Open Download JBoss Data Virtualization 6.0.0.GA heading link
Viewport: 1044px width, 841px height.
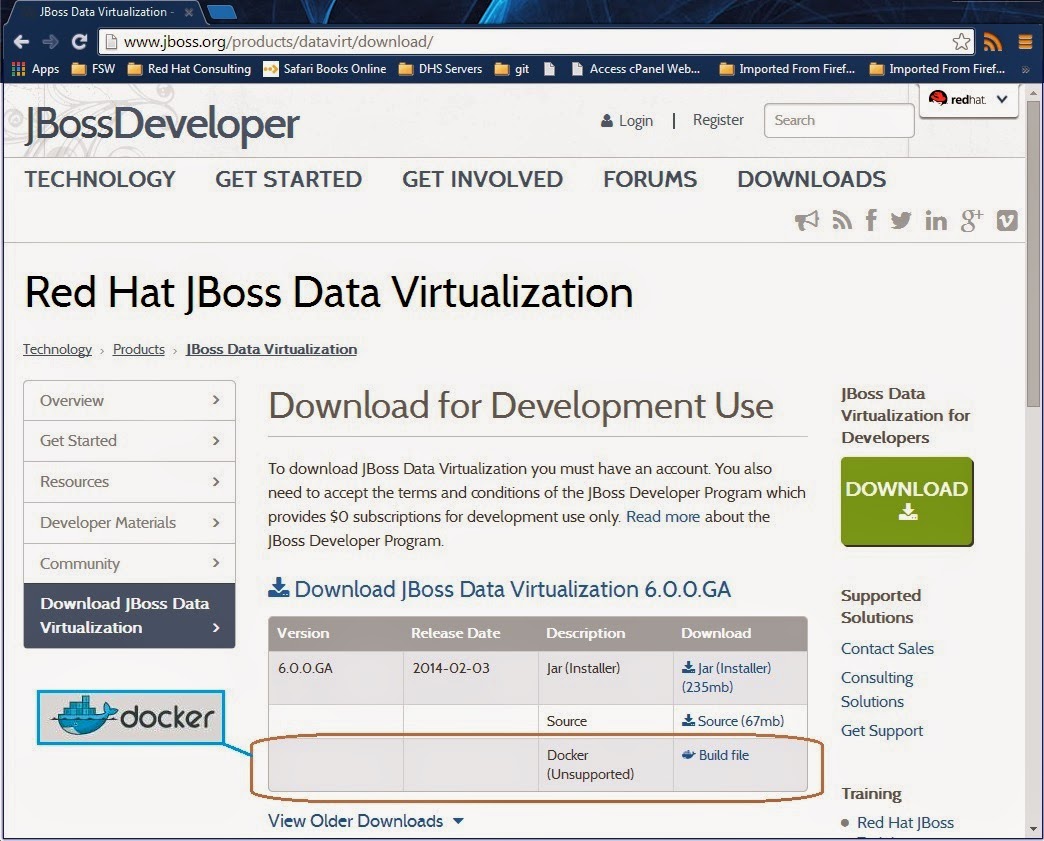tap(499, 589)
